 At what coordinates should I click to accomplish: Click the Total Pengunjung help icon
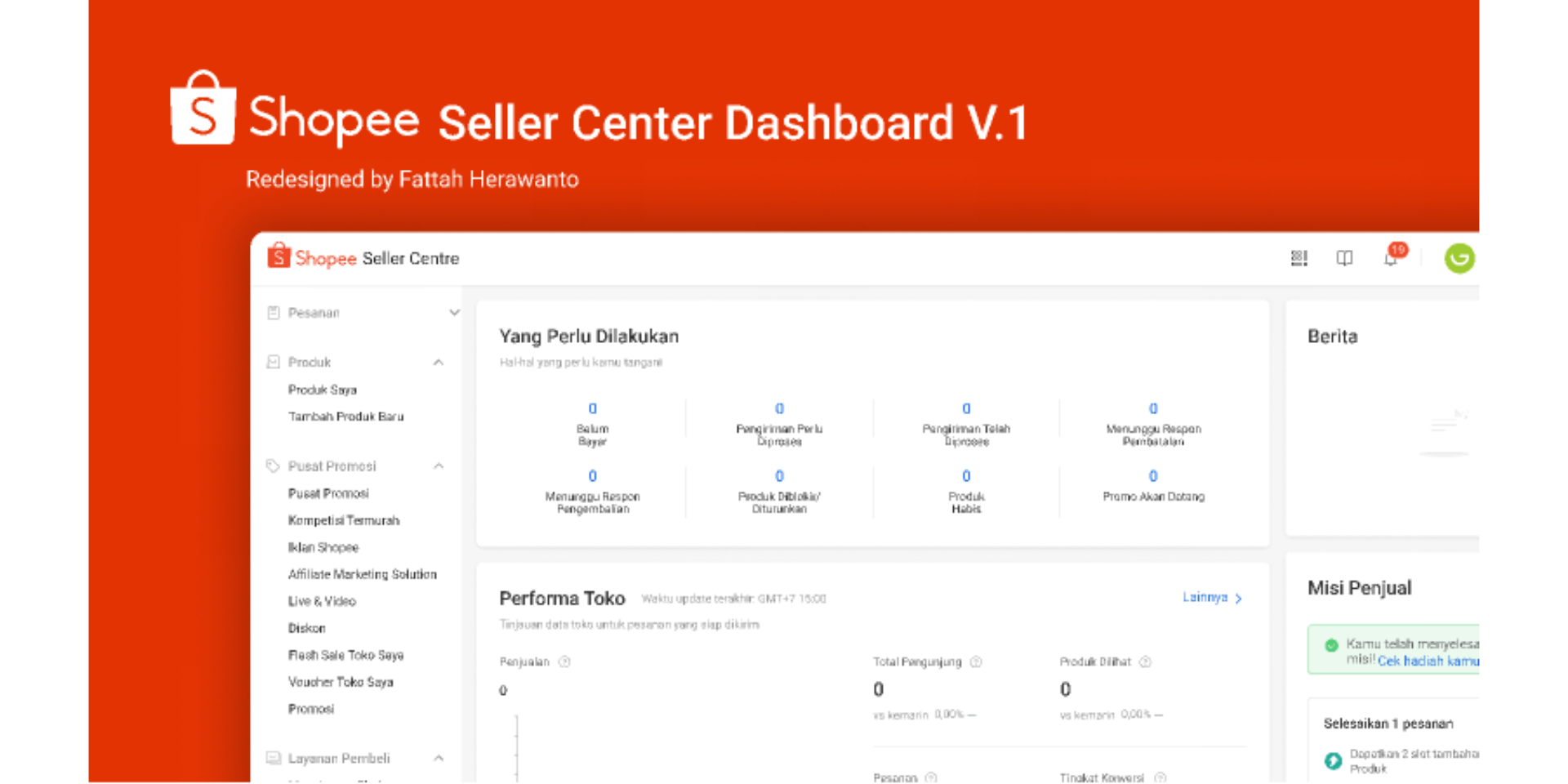coord(976,661)
